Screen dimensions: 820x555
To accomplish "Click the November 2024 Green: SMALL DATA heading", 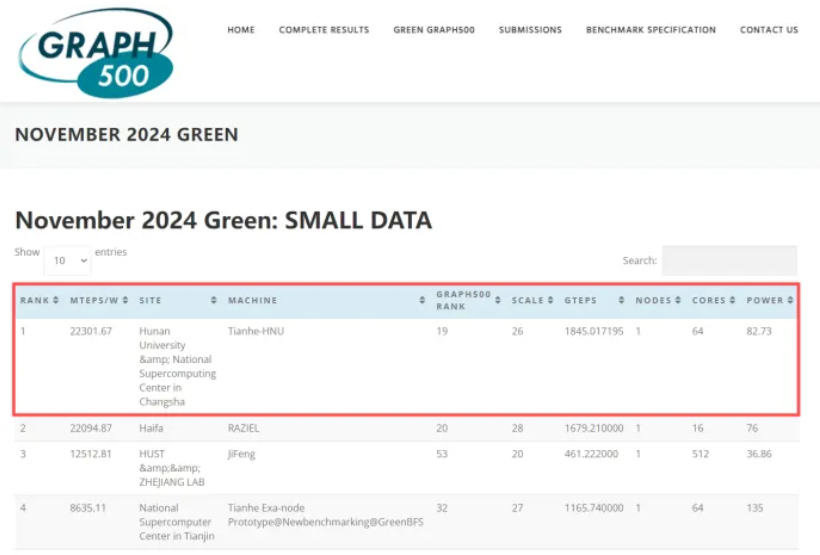I will [x=223, y=220].
